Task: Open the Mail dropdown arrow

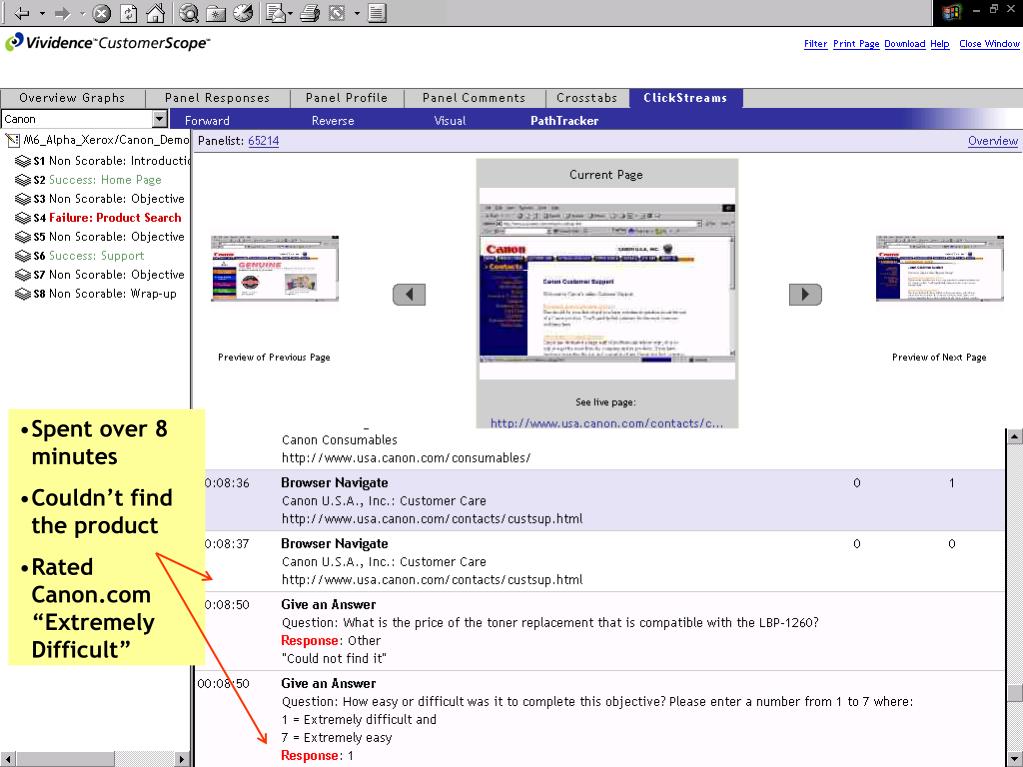Action: [290, 14]
